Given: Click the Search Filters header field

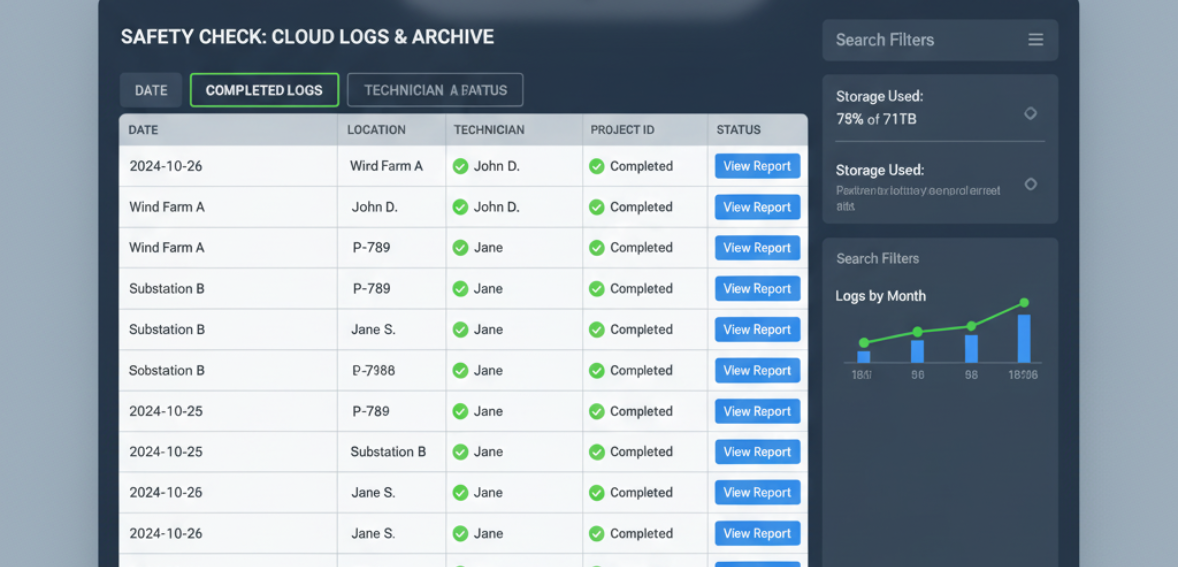Looking at the screenshot, I should 920,40.
